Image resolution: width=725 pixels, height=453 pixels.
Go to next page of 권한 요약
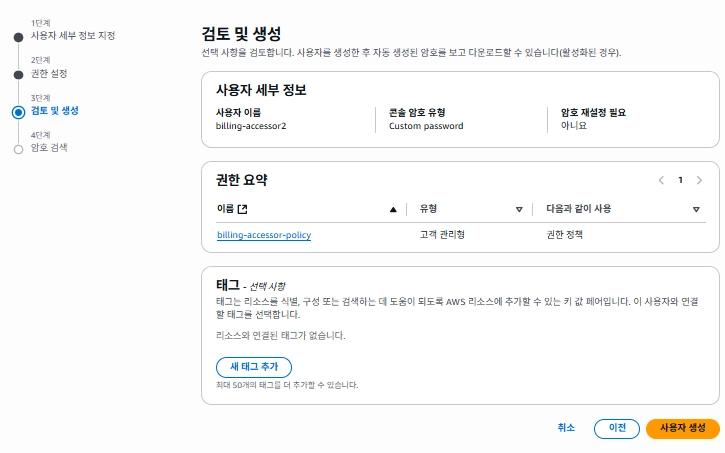click(699, 180)
